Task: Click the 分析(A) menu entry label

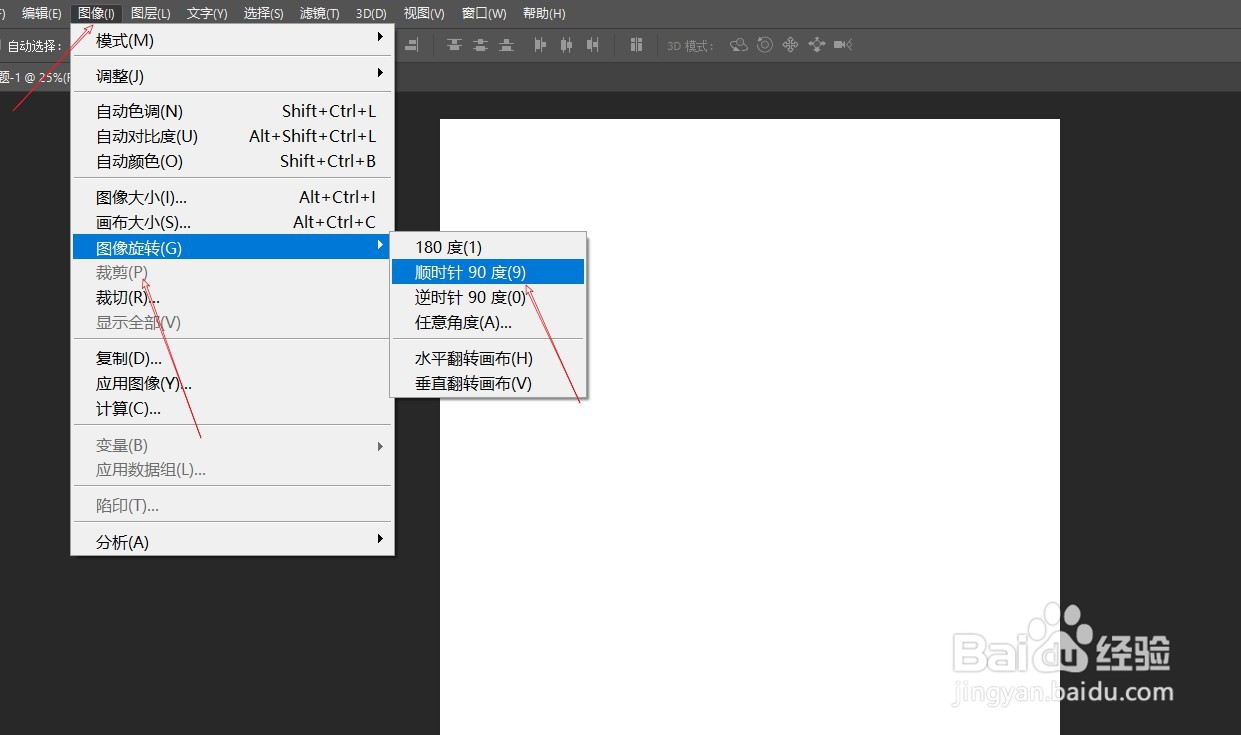Action: point(122,542)
